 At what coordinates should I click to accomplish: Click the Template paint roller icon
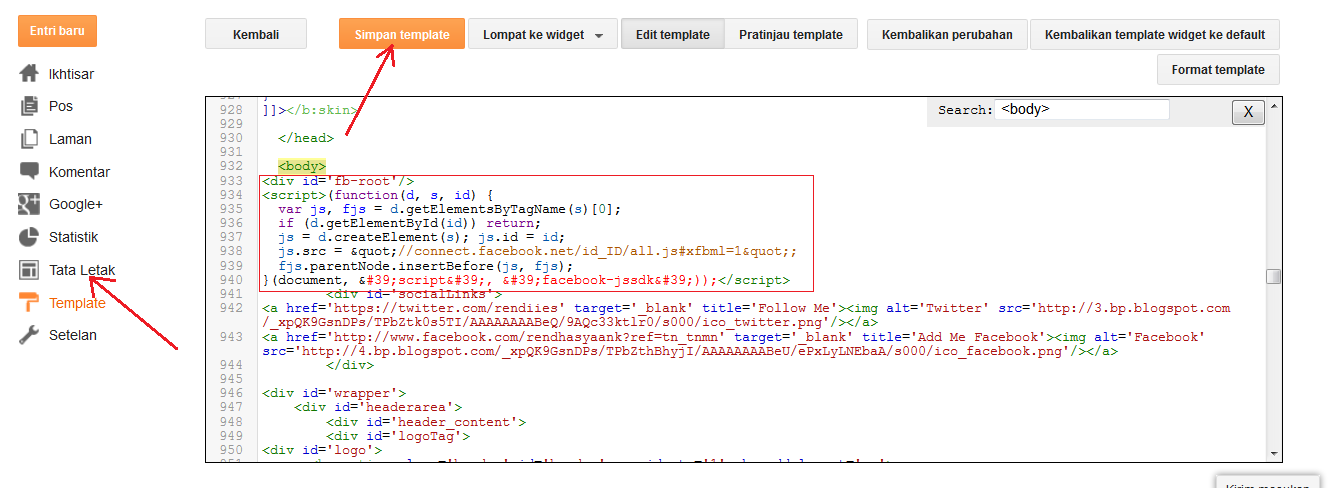coord(29,303)
